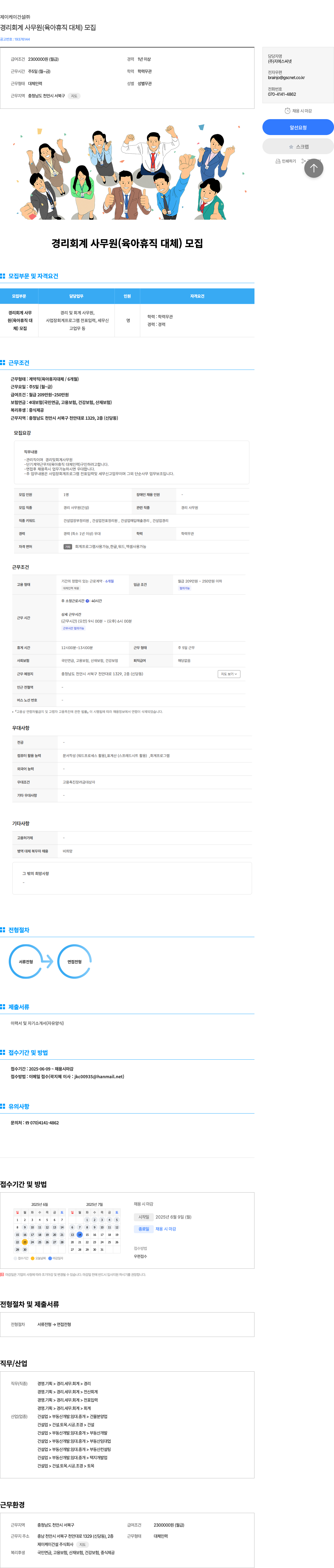Click the printer icon beside 인쇄하기
Viewport: 334px width, 1568px height.
point(278,161)
